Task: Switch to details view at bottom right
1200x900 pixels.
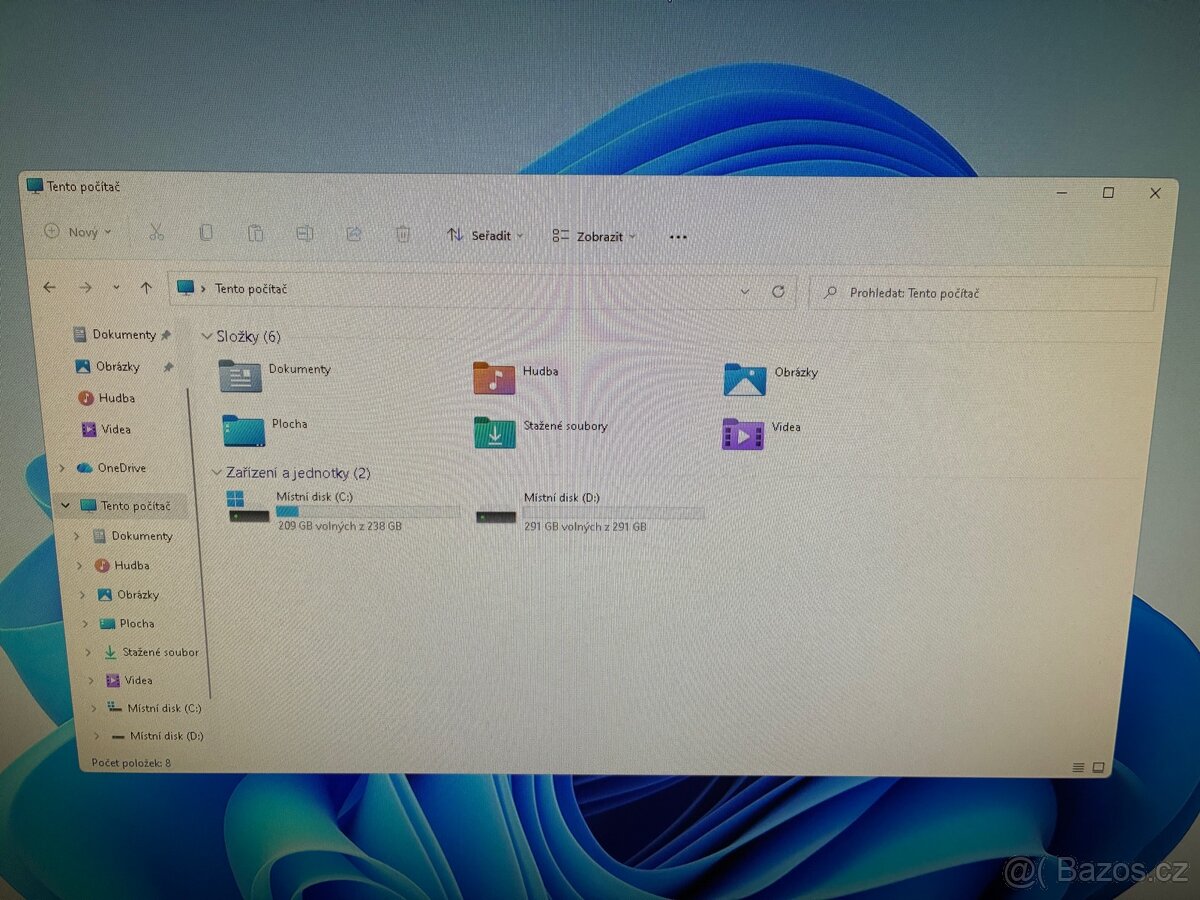Action: point(1078,768)
